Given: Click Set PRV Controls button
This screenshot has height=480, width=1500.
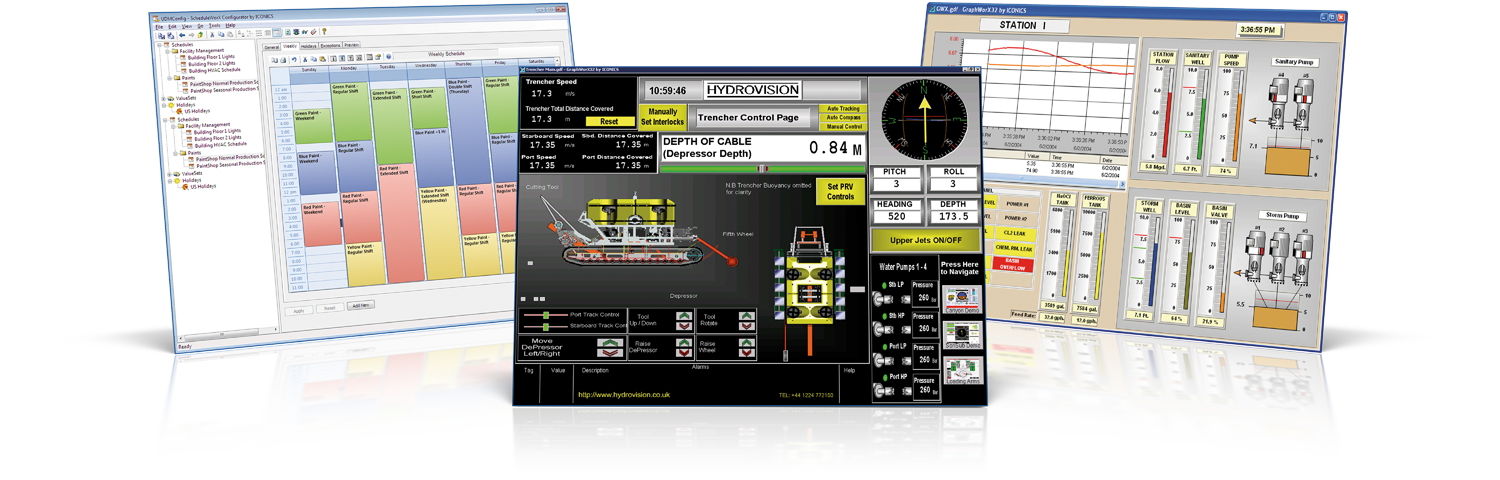Looking at the screenshot, I should pyautogui.click(x=840, y=190).
